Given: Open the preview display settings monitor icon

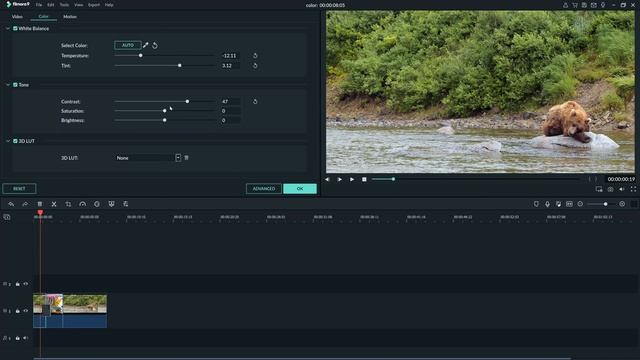Looking at the screenshot, I should coord(599,189).
